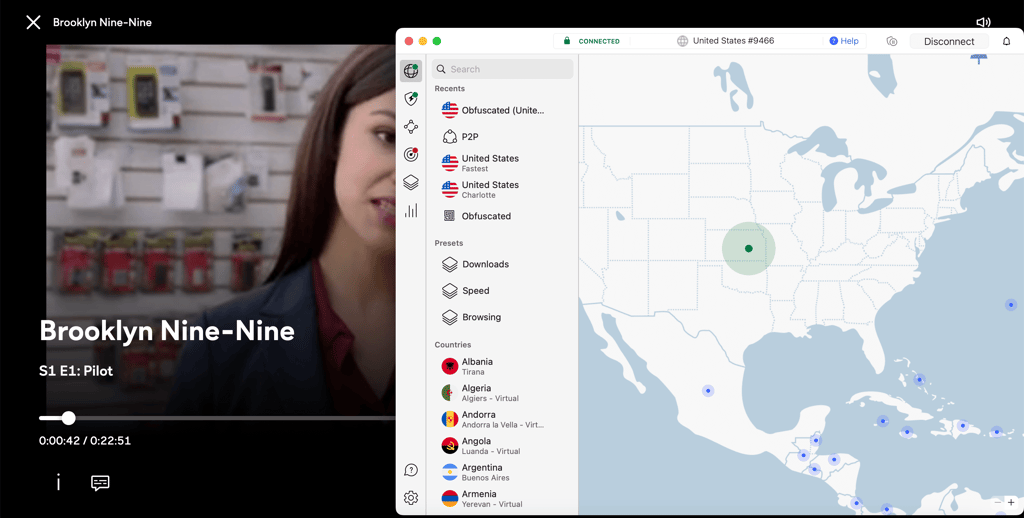The image size is (1024, 518).
Task: Connect to Andorra la Vella
Action: (500, 419)
